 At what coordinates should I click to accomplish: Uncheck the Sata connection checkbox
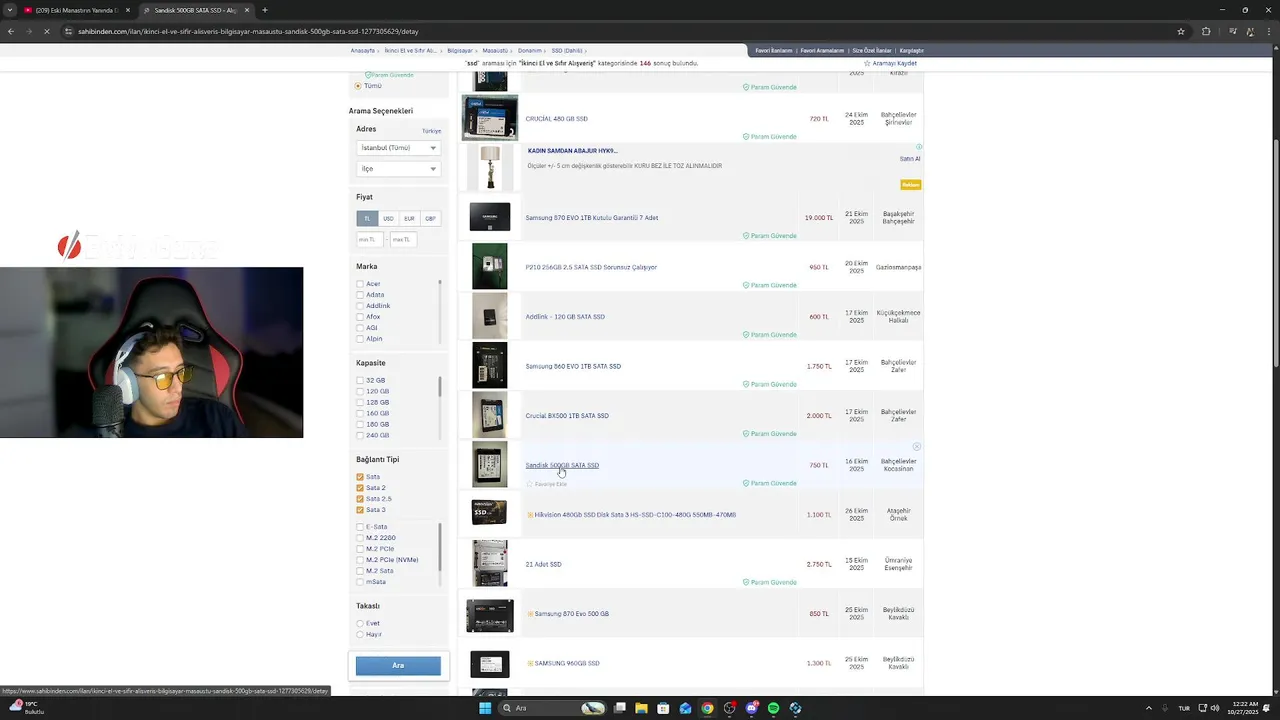[360, 477]
